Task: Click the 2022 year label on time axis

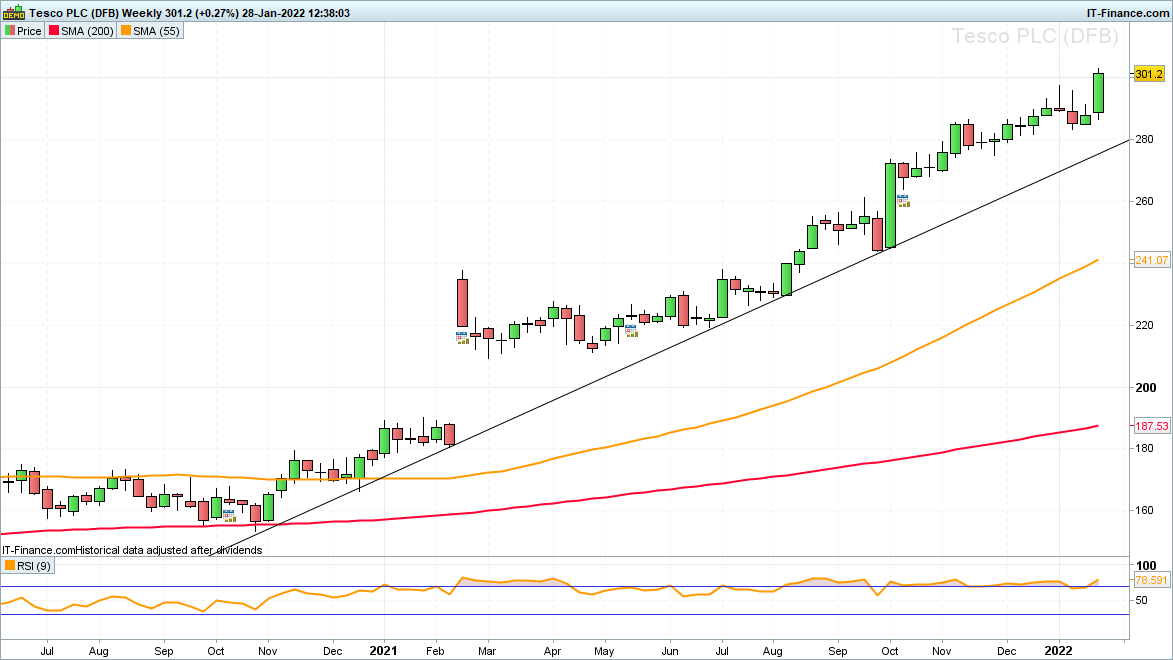Action: click(1059, 651)
